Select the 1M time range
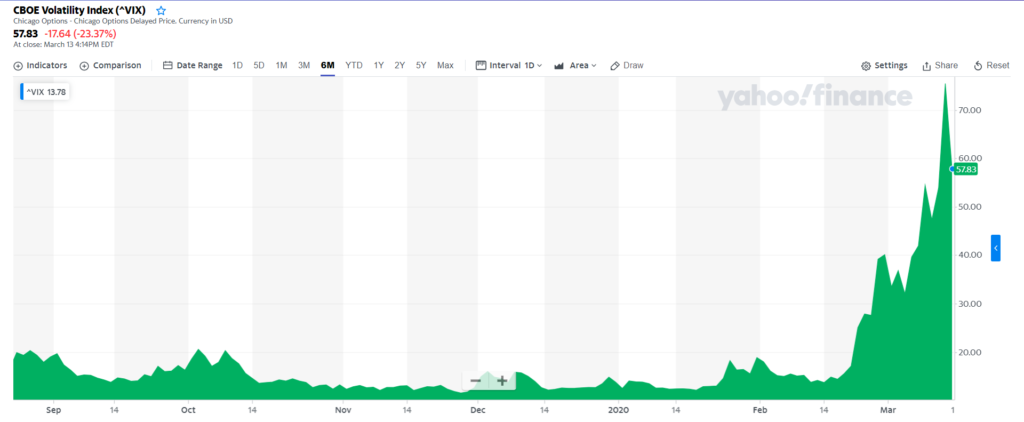This screenshot has width=1024, height=422. (x=281, y=65)
